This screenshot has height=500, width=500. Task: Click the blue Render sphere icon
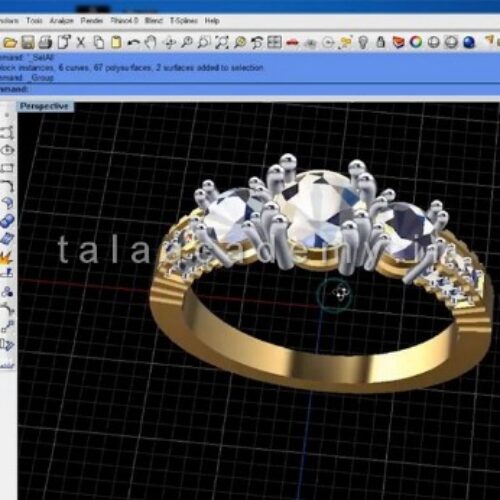[x=469, y=42]
